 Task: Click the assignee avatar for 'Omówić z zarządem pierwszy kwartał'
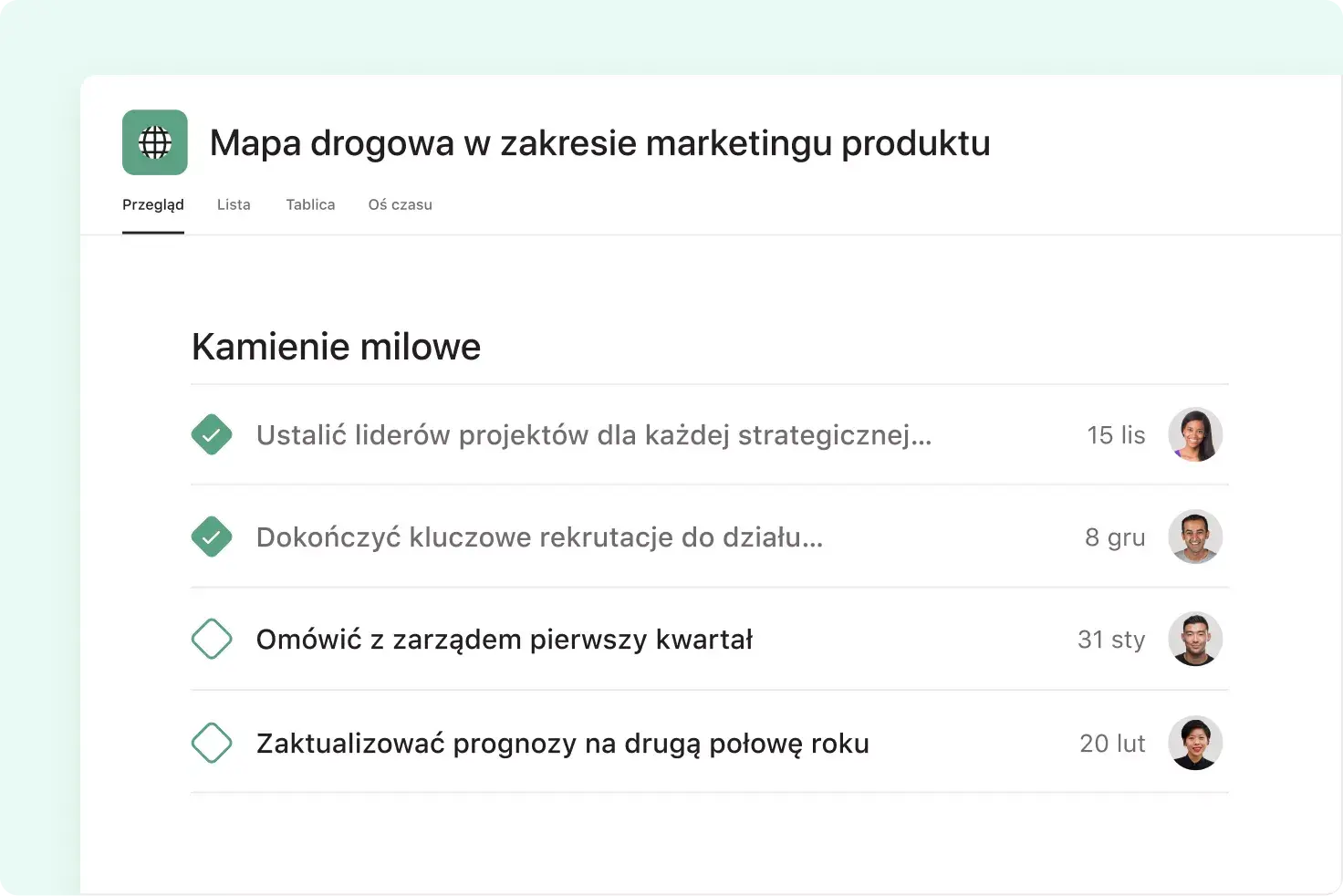point(1195,639)
